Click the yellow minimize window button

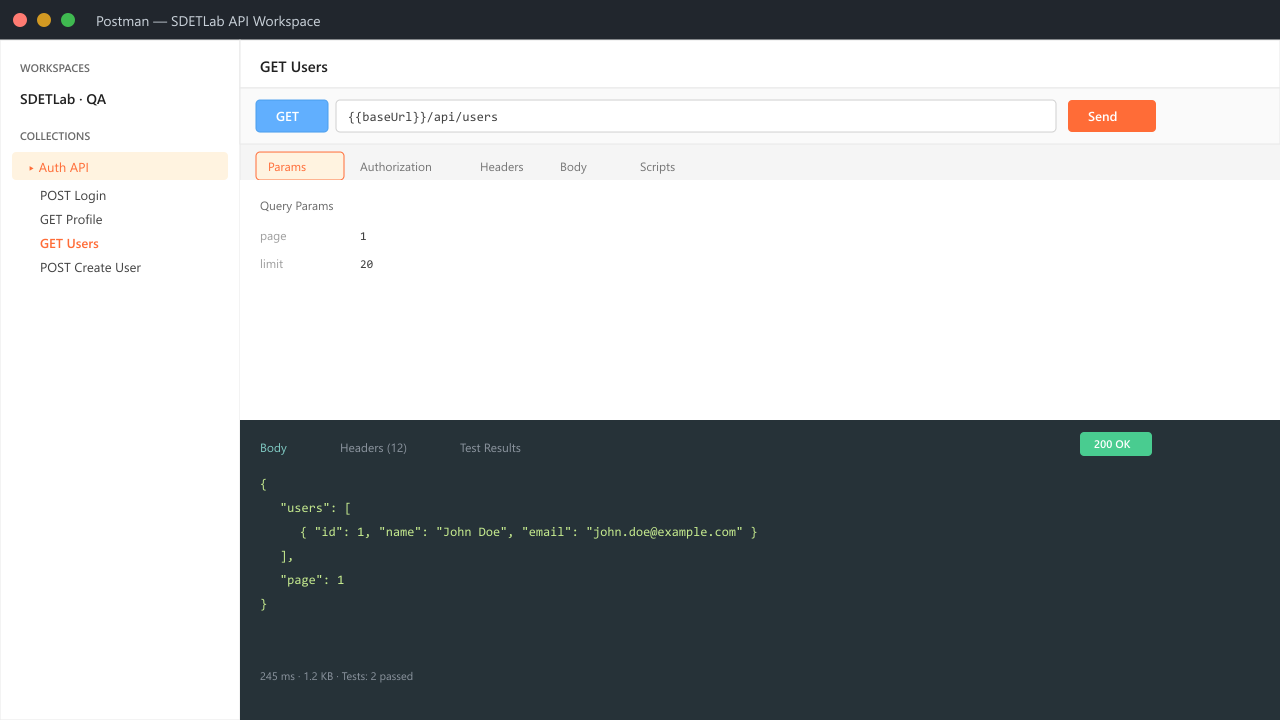click(44, 20)
